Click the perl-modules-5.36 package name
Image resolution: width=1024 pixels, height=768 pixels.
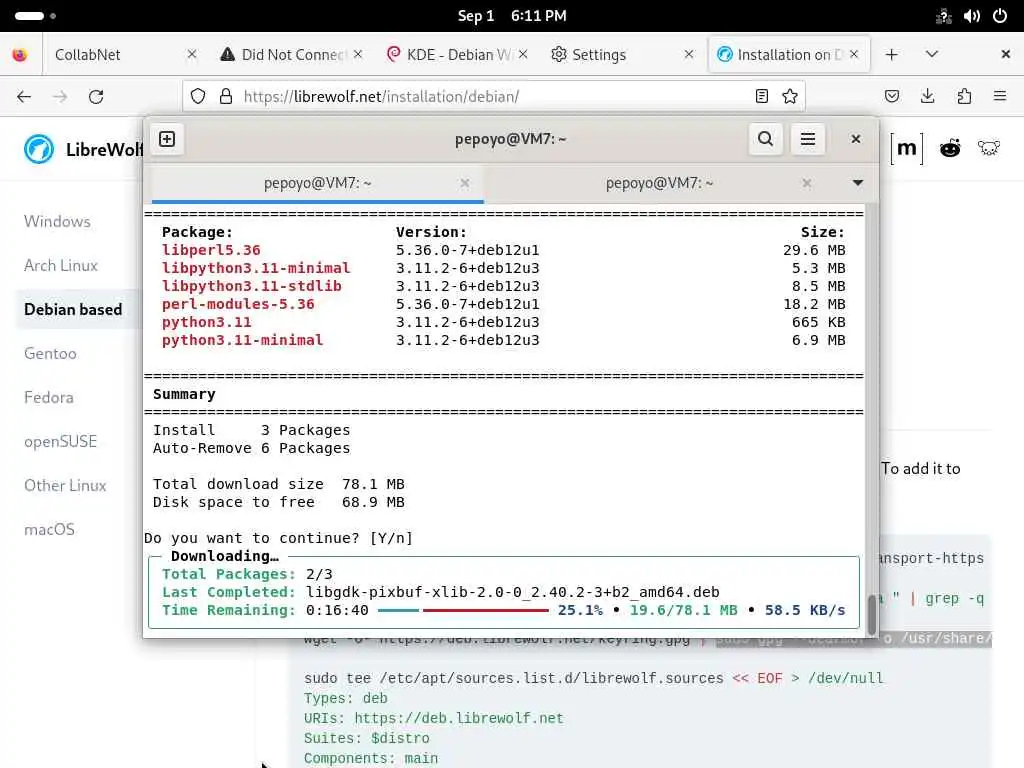(238, 304)
